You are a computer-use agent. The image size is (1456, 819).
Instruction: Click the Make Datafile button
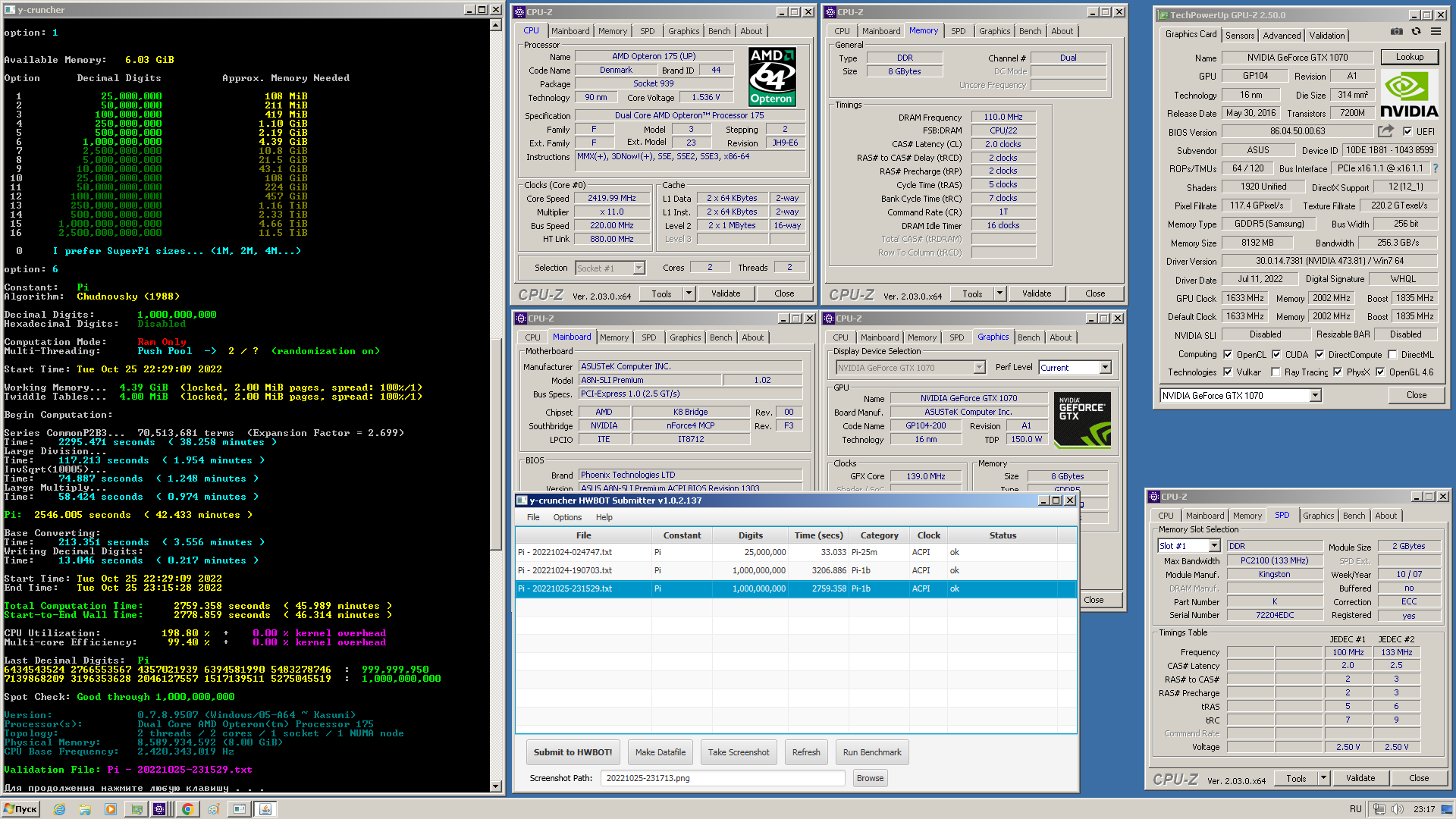[661, 752]
